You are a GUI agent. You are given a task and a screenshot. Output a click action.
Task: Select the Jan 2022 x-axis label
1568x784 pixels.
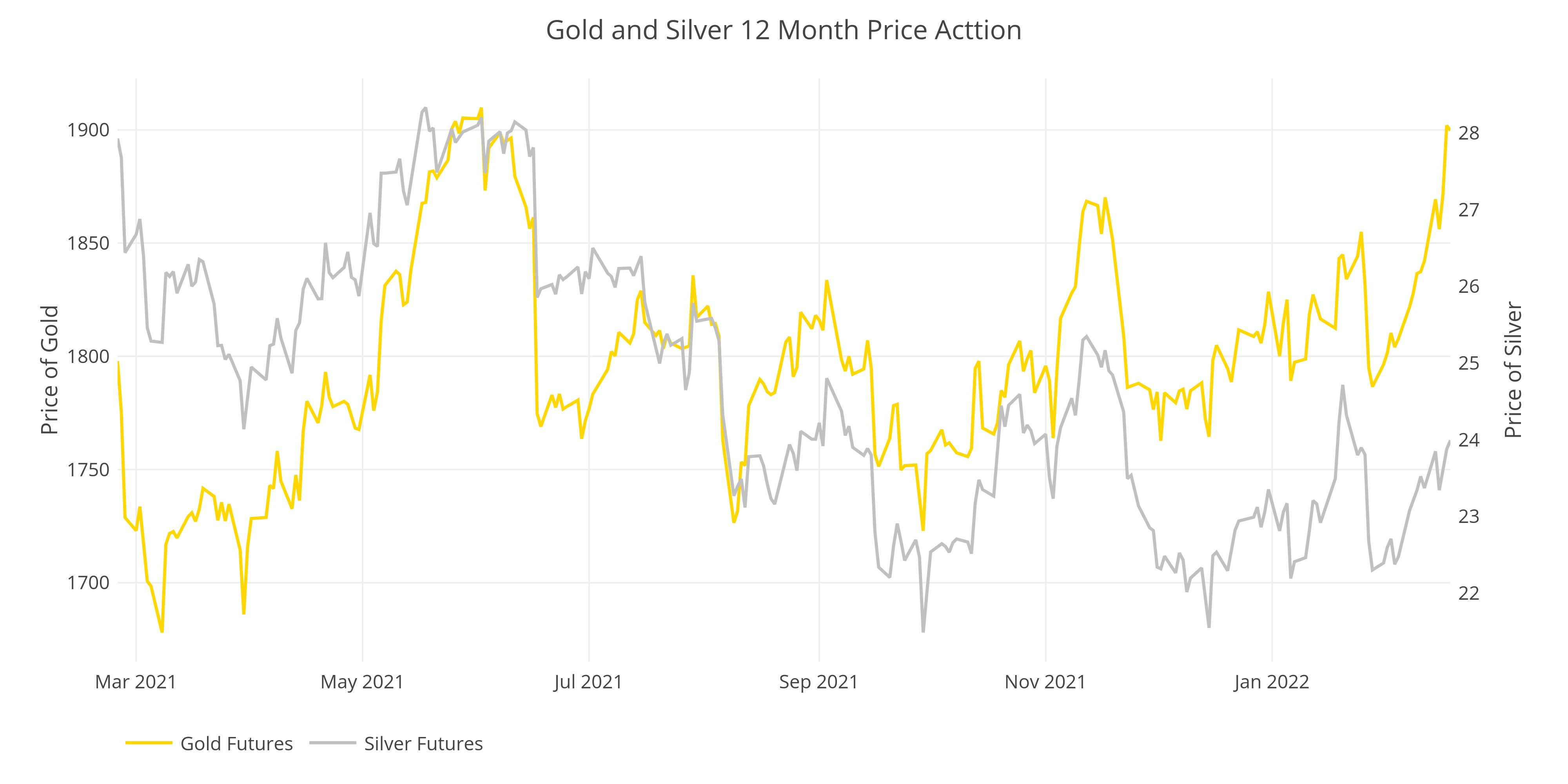coord(1272,682)
